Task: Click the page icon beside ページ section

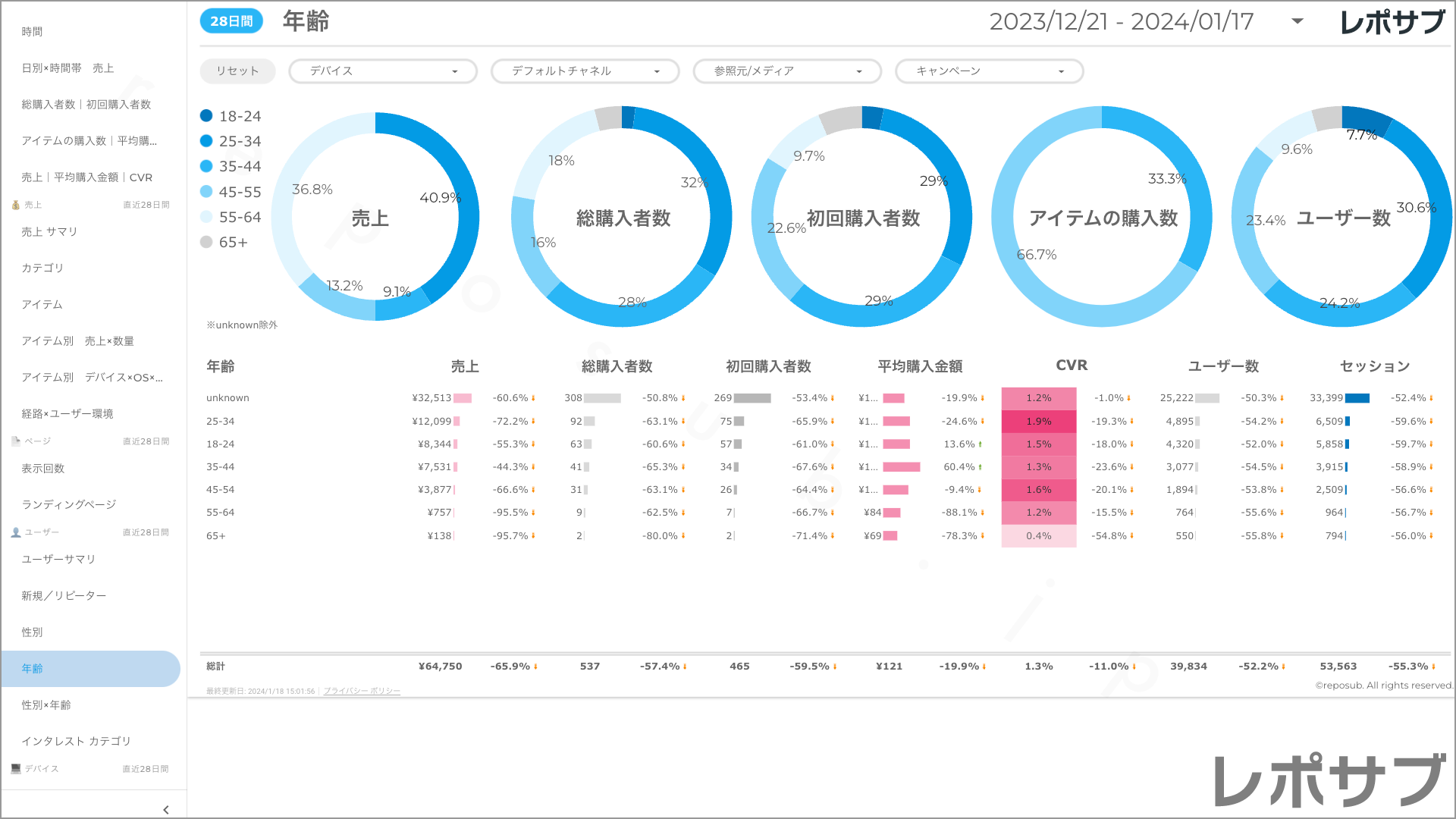Action: coord(15,441)
